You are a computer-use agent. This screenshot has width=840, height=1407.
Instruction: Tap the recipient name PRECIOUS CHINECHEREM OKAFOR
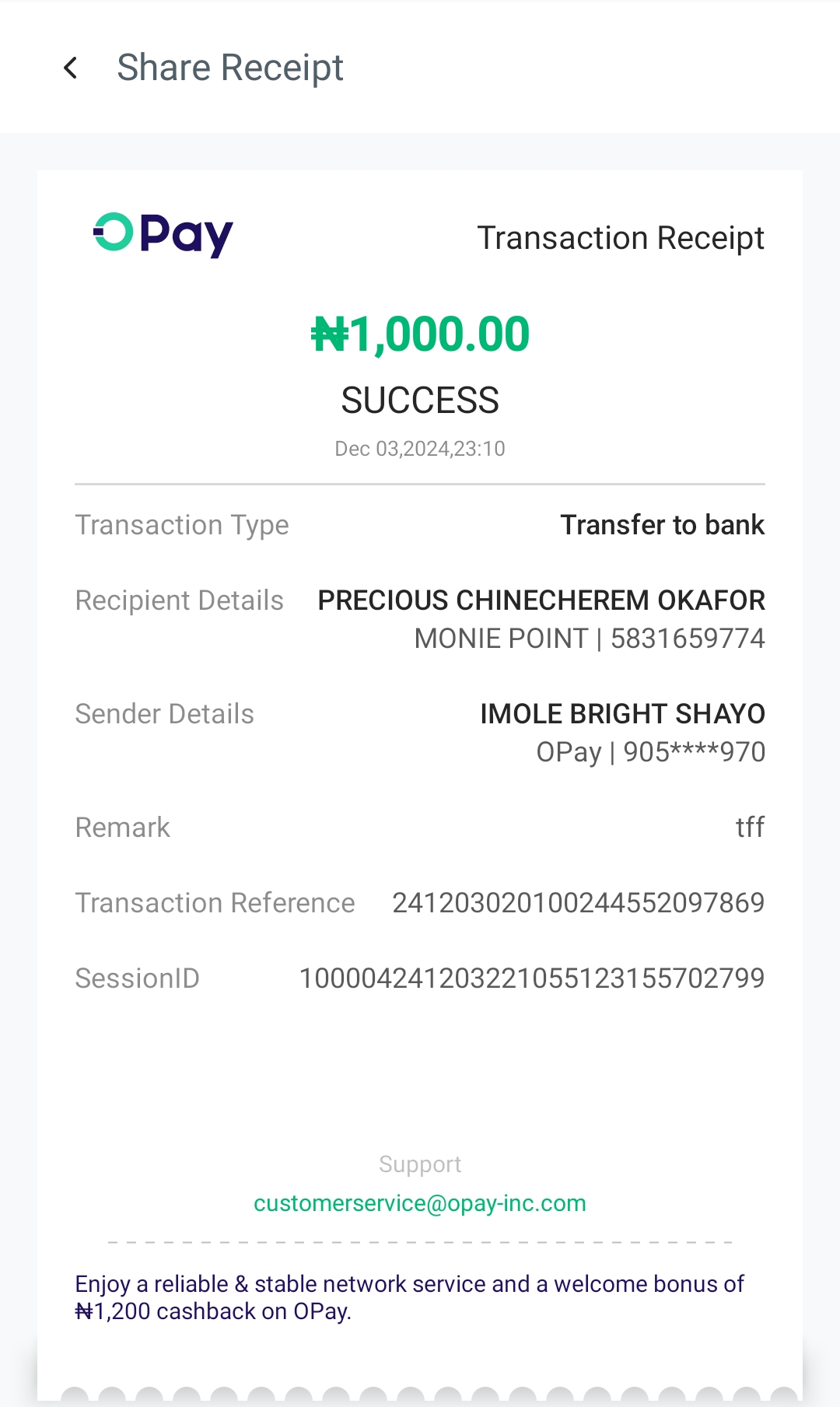[x=541, y=600]
